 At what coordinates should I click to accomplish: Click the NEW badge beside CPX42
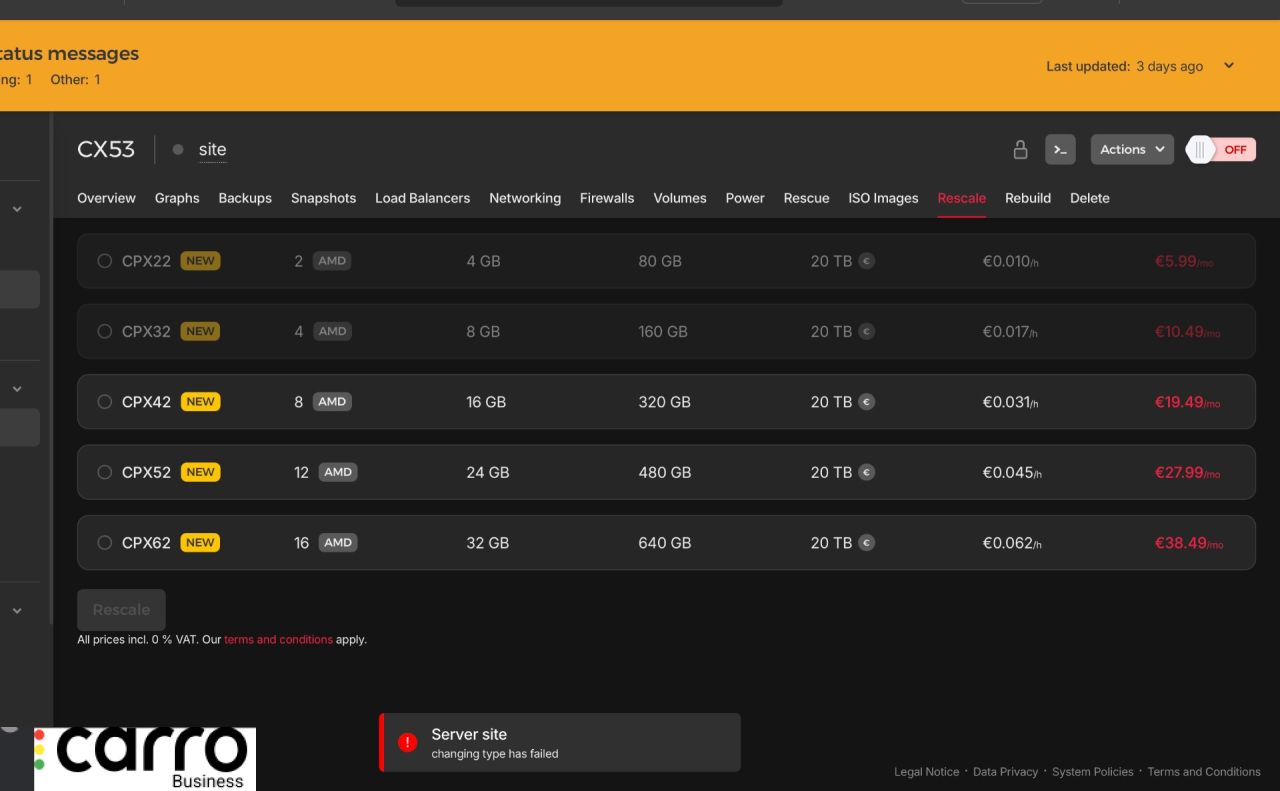[x=200, y=402]
